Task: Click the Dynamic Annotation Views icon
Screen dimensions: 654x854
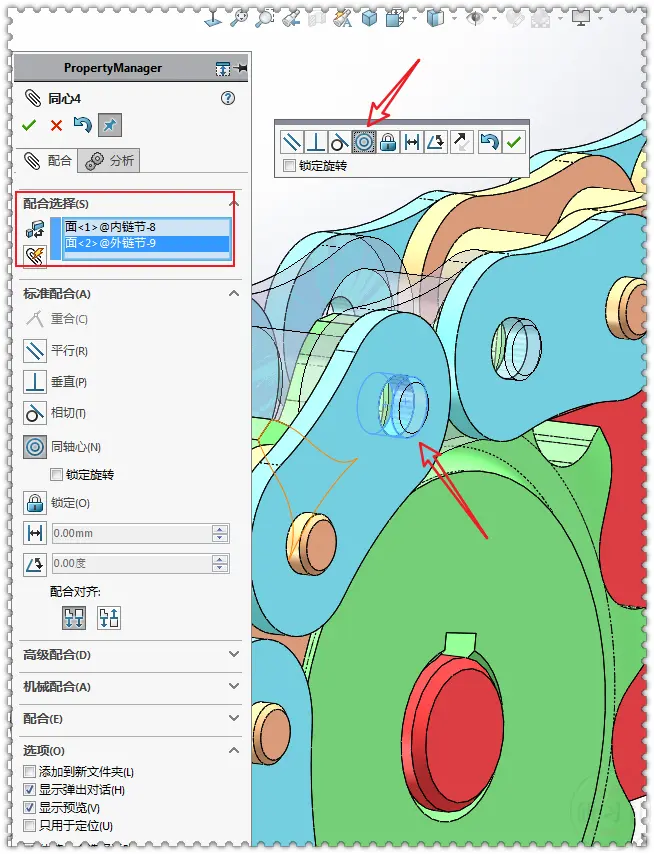Action: 343,19
